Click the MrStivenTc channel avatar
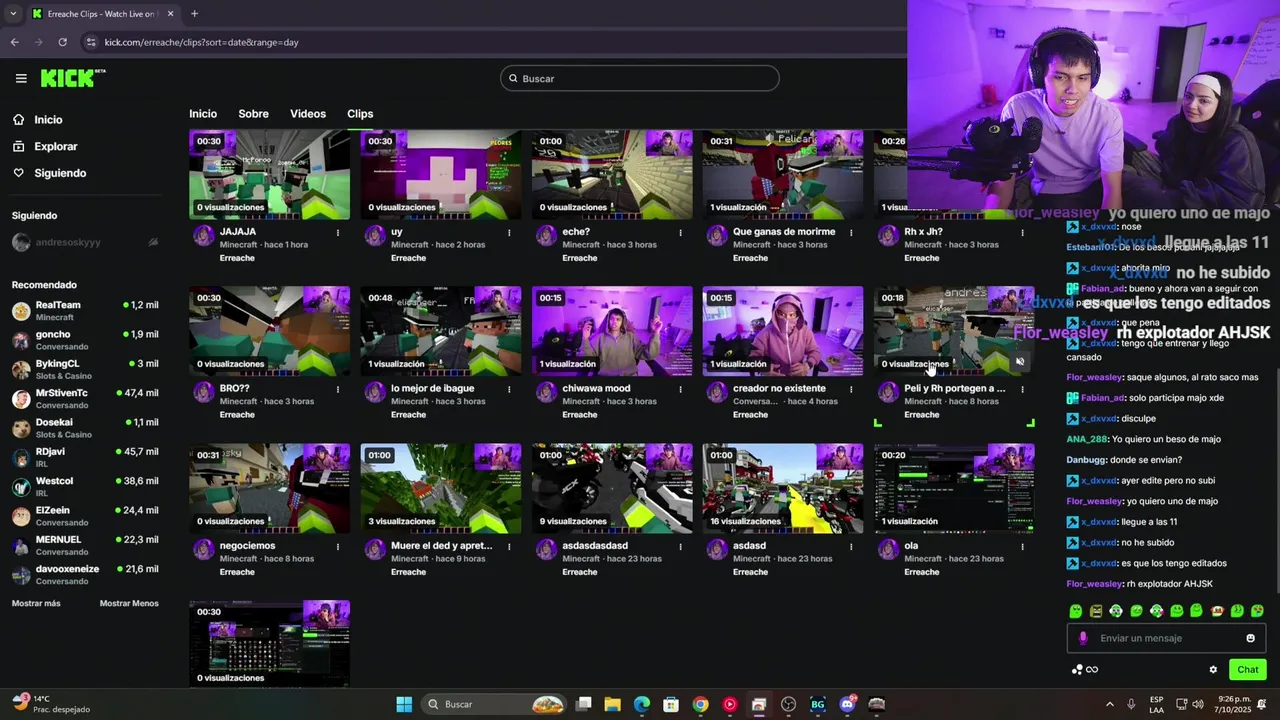The width and height of the screenshot is (1280, 720). pyautogui.click(x=21, y=399)
